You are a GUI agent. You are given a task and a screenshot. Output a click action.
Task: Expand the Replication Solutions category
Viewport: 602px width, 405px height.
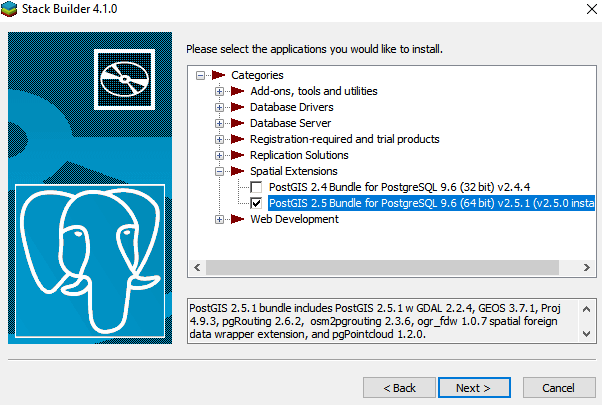tap(219, 155)
